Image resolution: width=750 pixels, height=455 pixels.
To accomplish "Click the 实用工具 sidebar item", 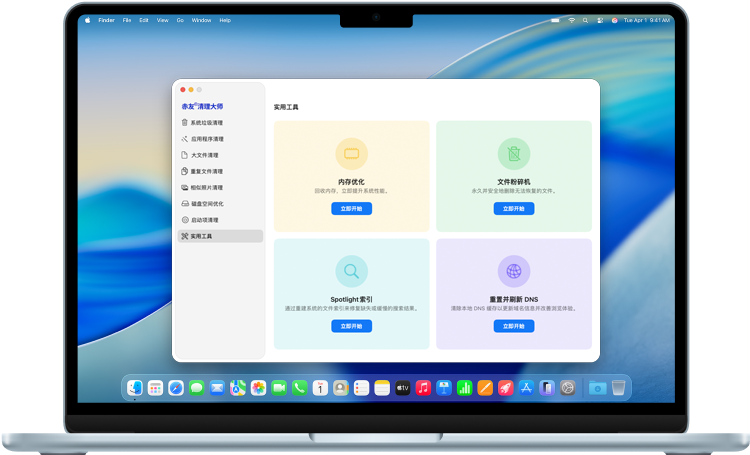I will [201, 236].
